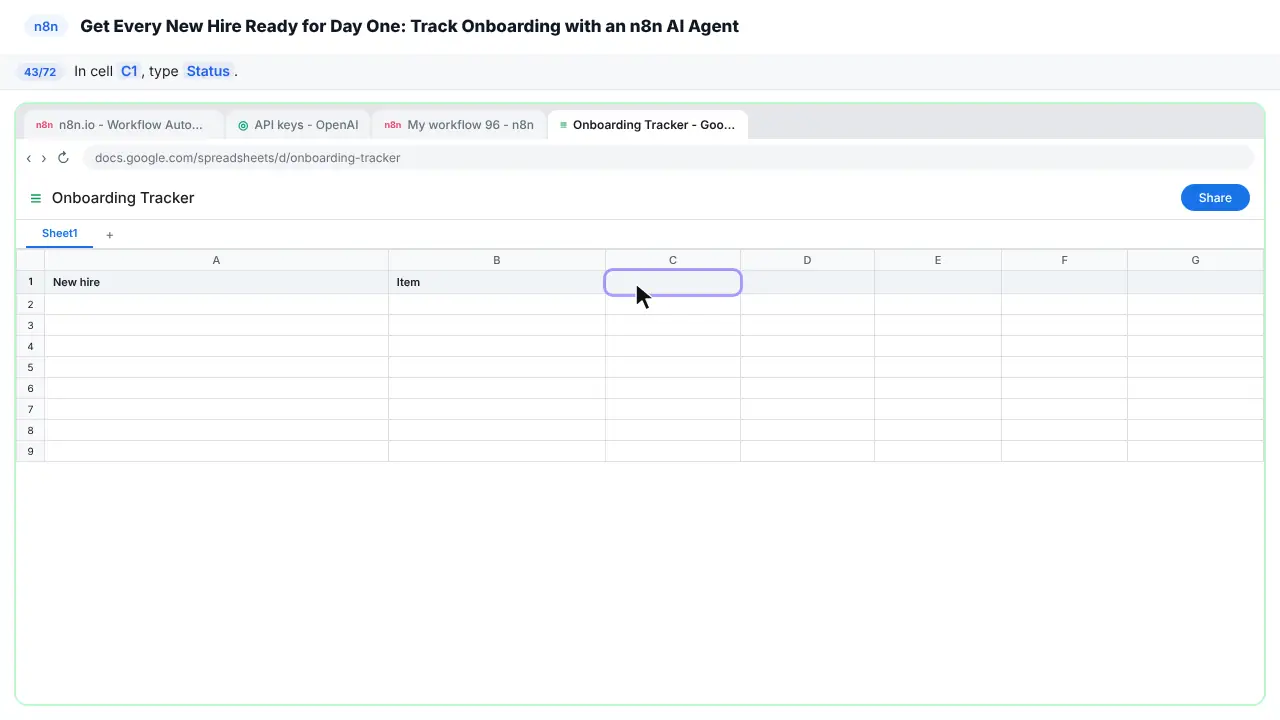Screen dimensions: 1280x720
Task: Select row 4 header
Action: pos(30,346)
